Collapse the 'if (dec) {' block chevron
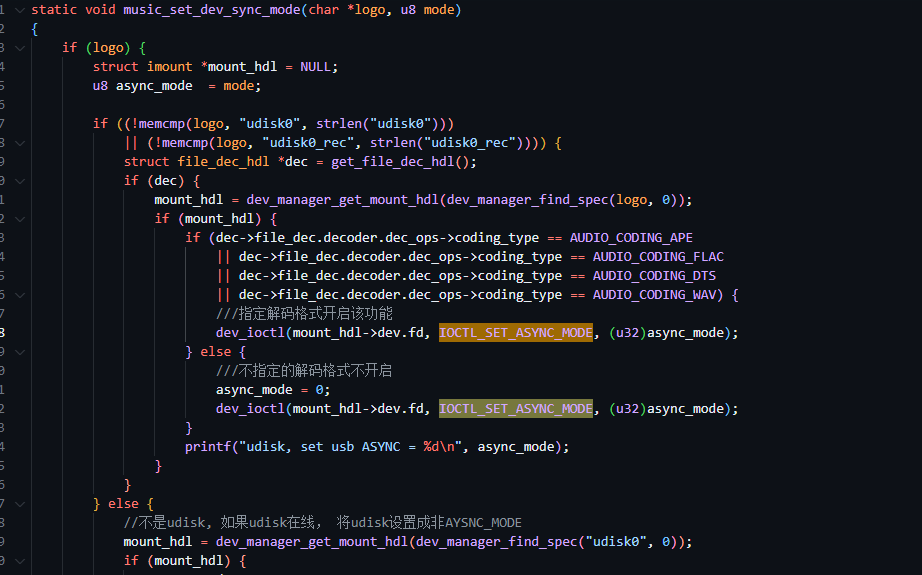922x575 pixels. pyautogui.click(x=20, y=181)
